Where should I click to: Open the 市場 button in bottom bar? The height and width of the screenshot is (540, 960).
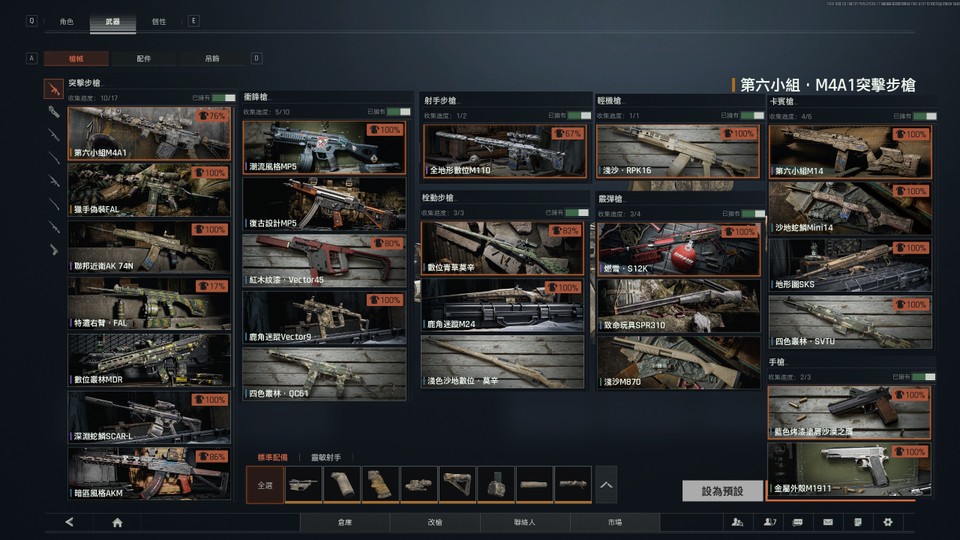click(x=615, y=522)
